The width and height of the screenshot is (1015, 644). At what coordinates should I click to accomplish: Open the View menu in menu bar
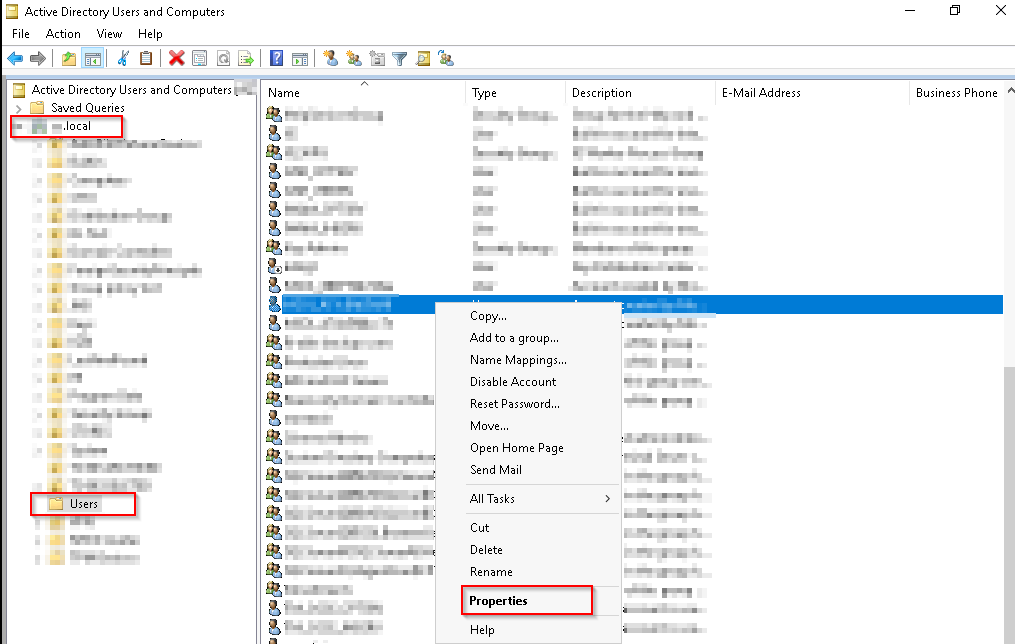pyautogui.click(x=110, y=34)
